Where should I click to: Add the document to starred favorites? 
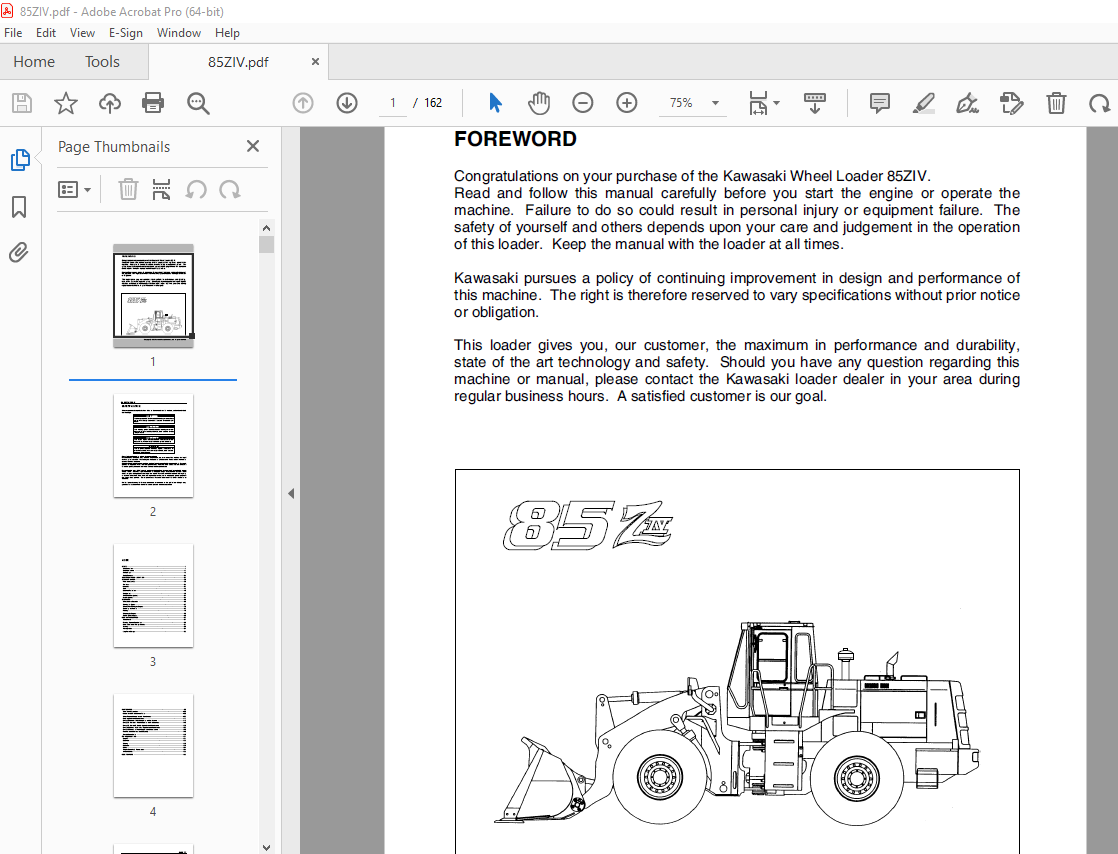coord(66,103)
